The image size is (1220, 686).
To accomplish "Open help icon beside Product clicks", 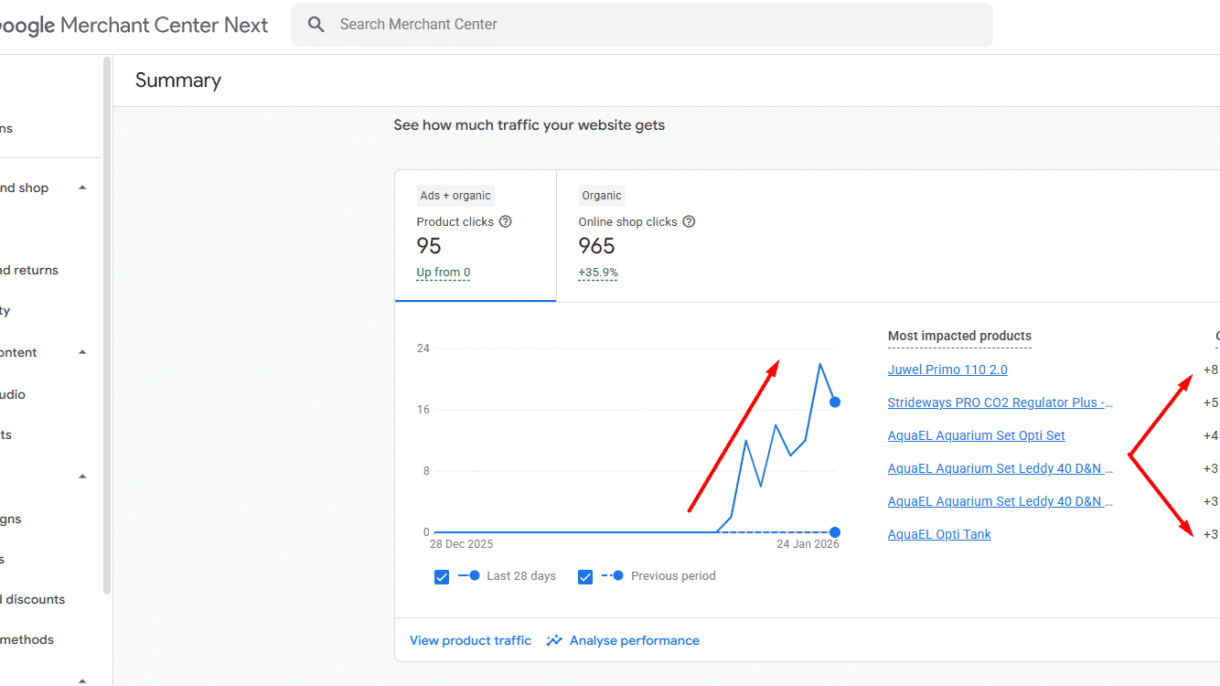I will click(x=505, y=222).
